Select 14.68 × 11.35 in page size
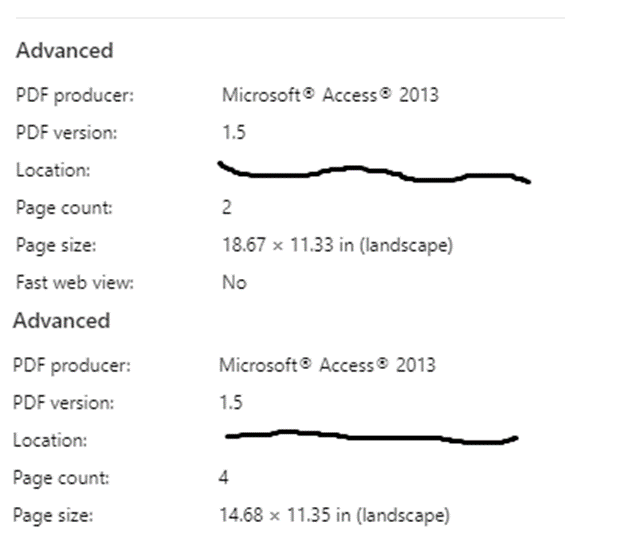The width and height of the screenshot is (642, 545). [x=335, y=515]
